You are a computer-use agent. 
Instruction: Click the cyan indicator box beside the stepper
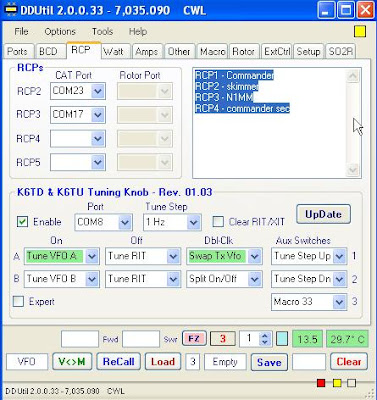point(282,339)
